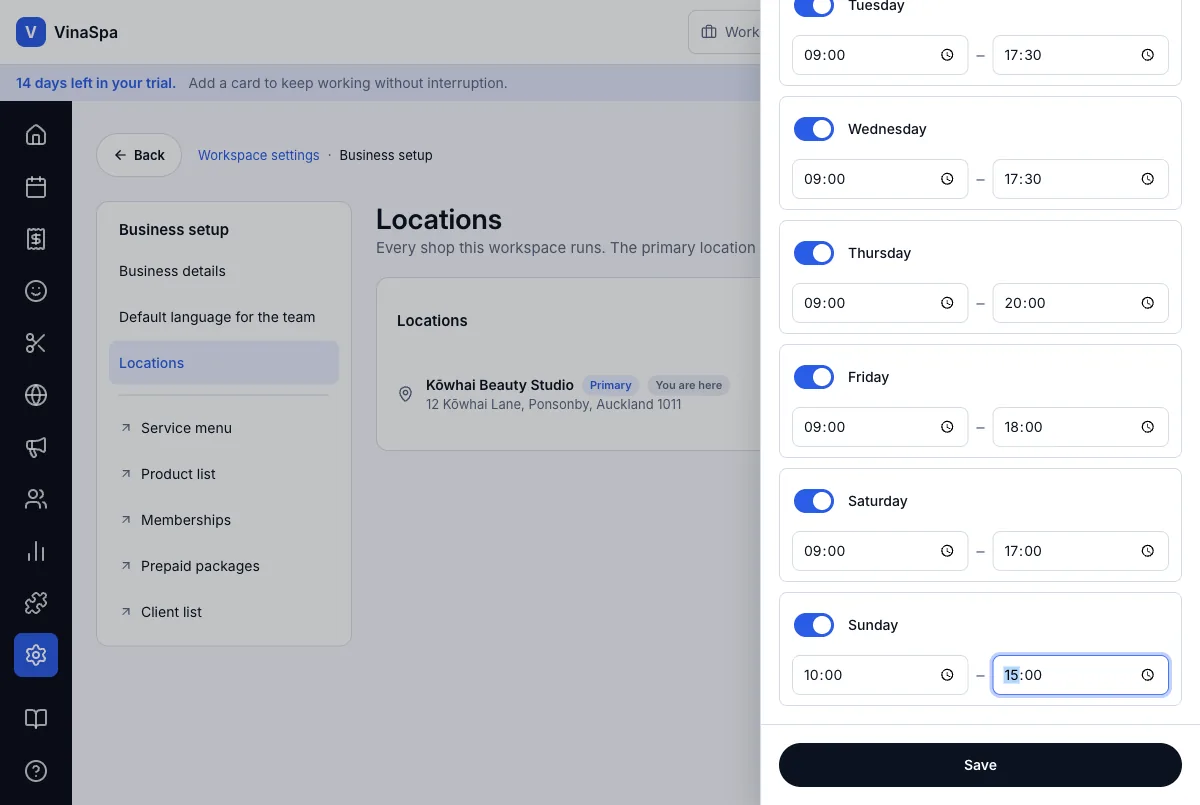
Task: Open the clock picker for Friday closing time
Action: click(1148, 427)
